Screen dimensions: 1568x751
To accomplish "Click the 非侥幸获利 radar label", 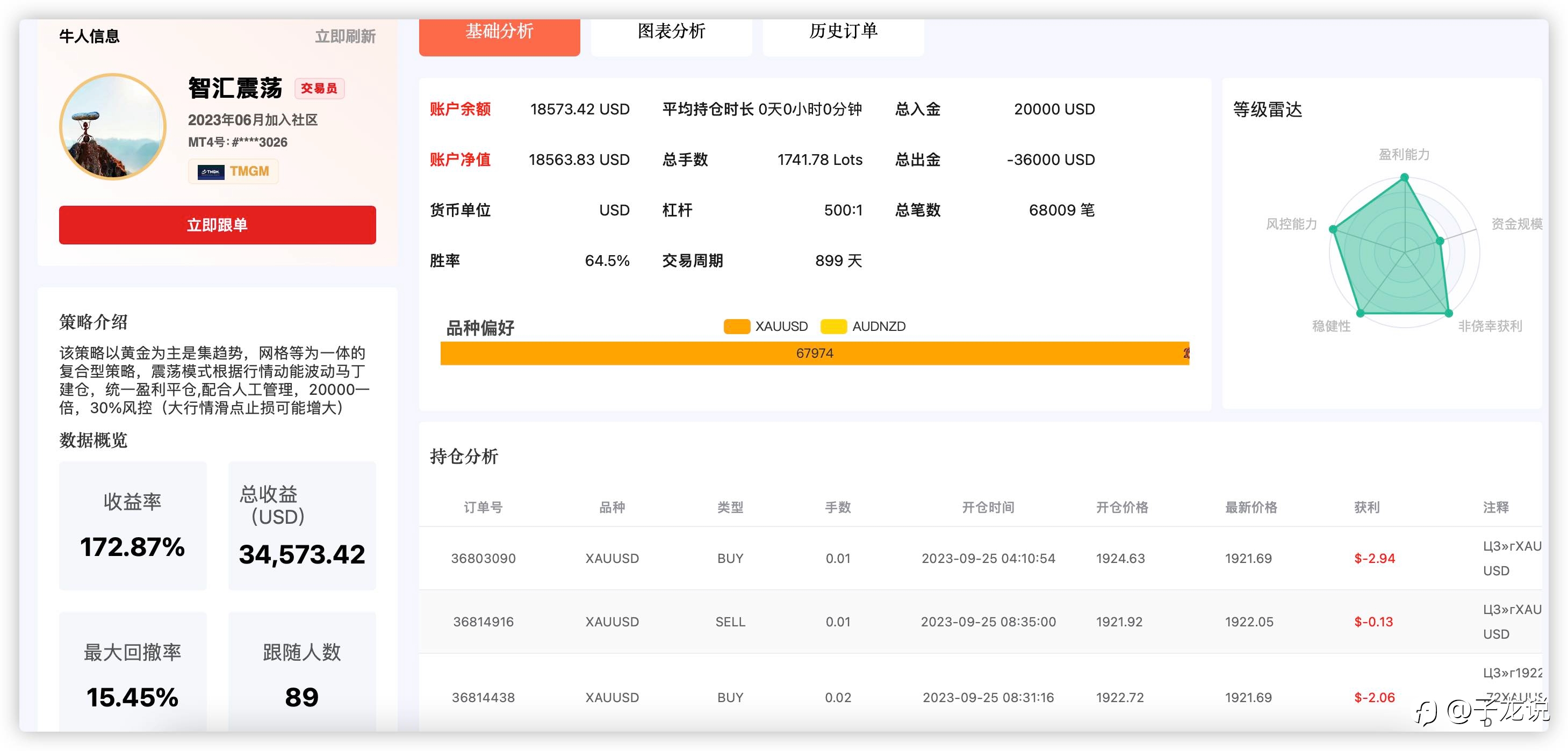I will (x=1490, y=326).
